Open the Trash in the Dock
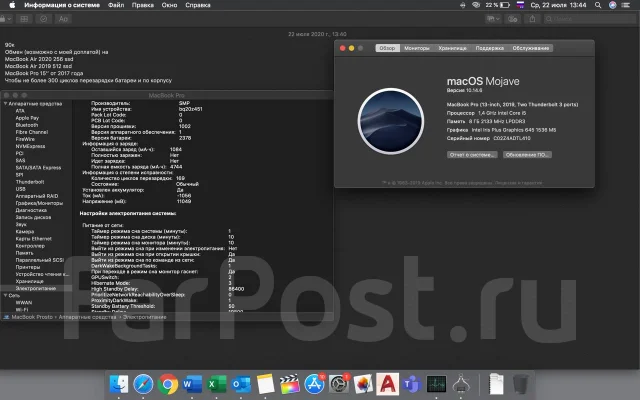Image resolution: width=640 pixels, height=400 pixels. pos(520,384)
